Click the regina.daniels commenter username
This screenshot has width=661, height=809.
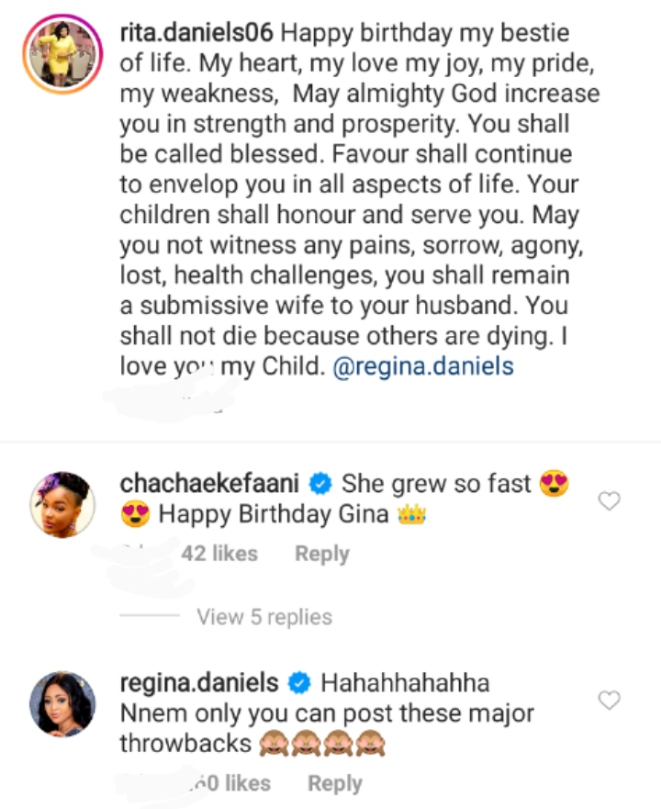pos(200,684)
